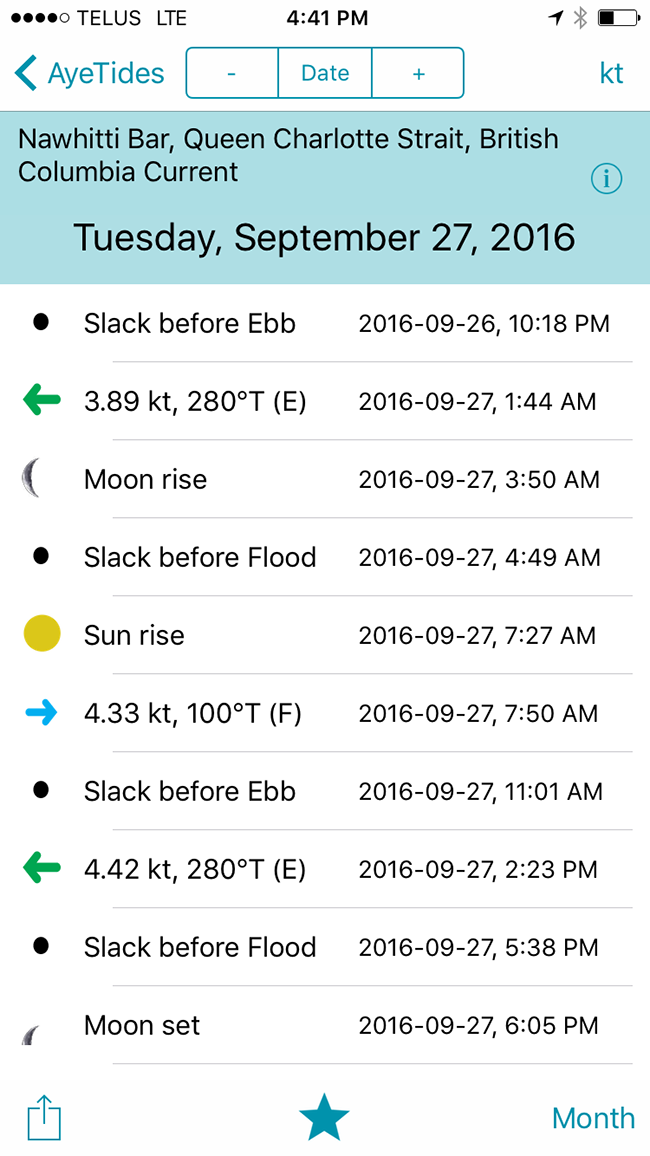Image resolution: width=650 pixels, height=1156 pixels.
Task: Tap the yellow Sun rise icon
Action: 42,634
